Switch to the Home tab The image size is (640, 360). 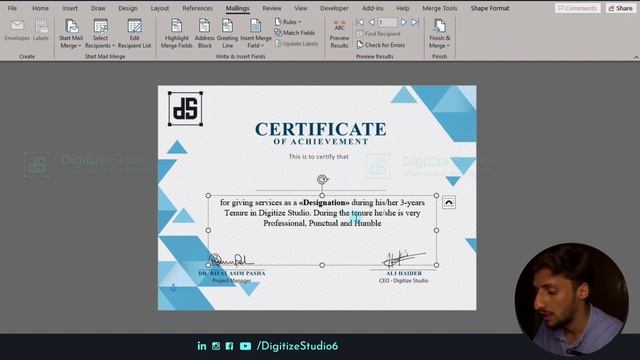(x=40, y=8)
